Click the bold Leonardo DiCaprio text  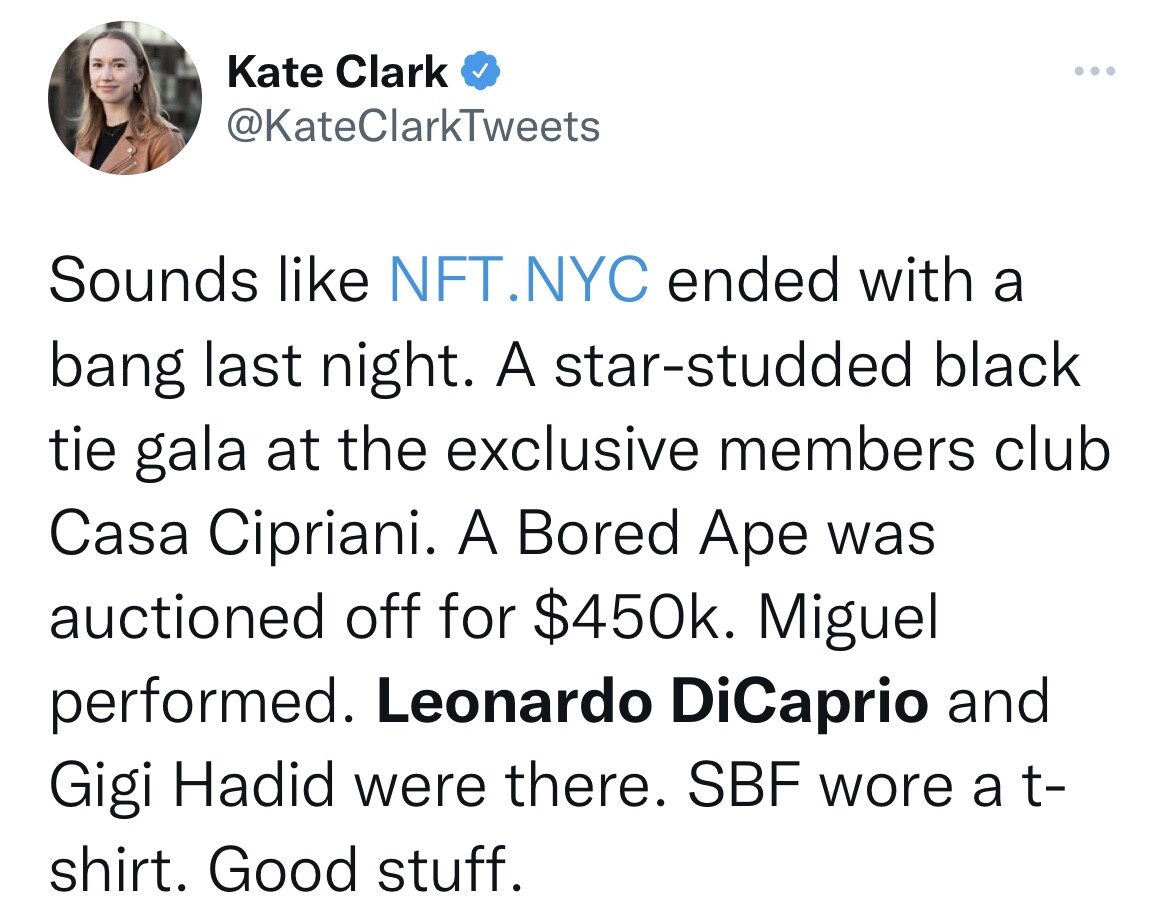click(653, 701)
